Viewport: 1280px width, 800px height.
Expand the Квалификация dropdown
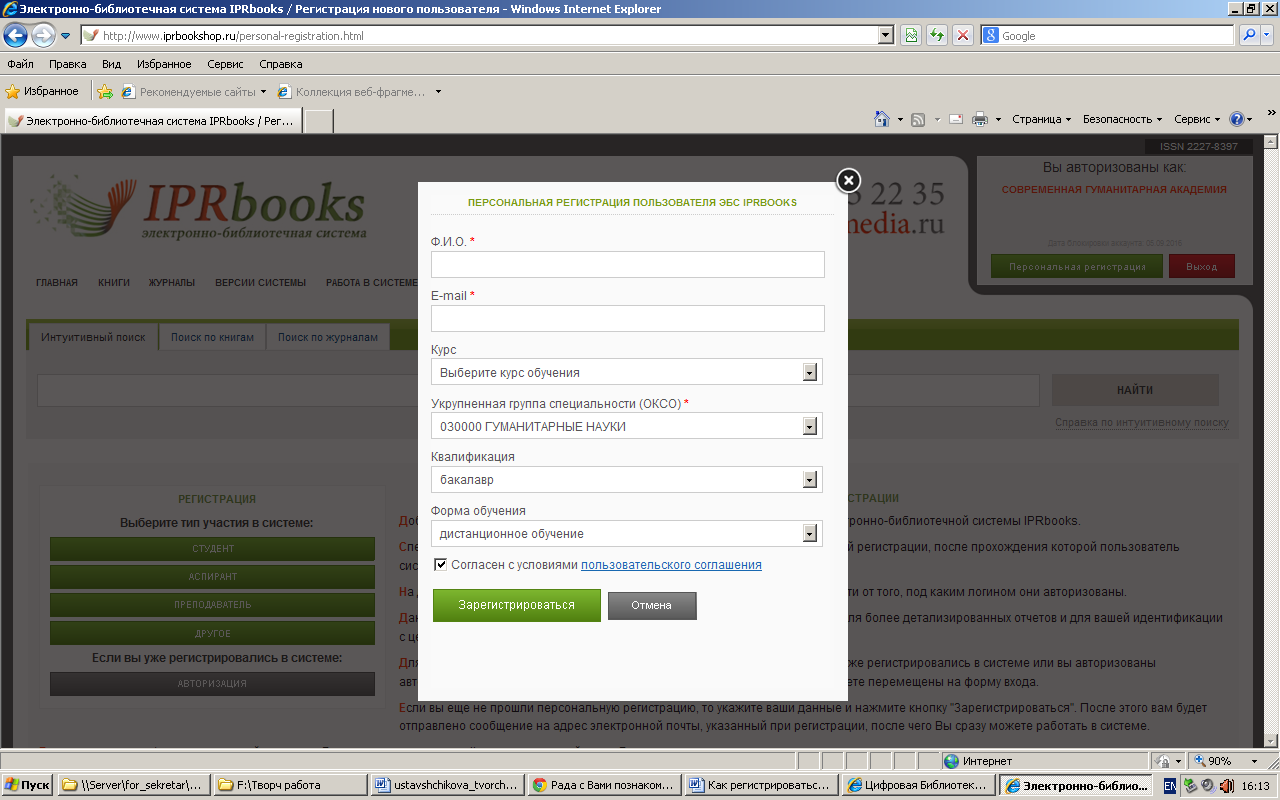(811, 480)
